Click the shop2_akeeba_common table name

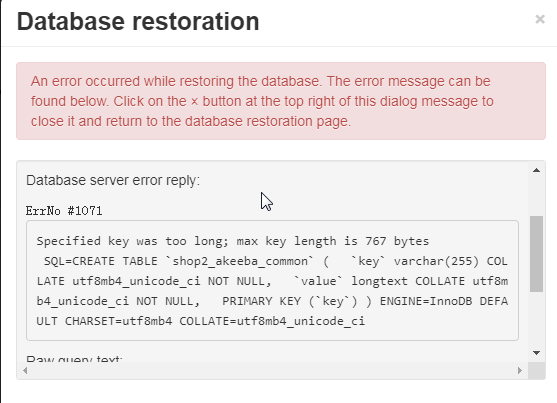(240, 261)
